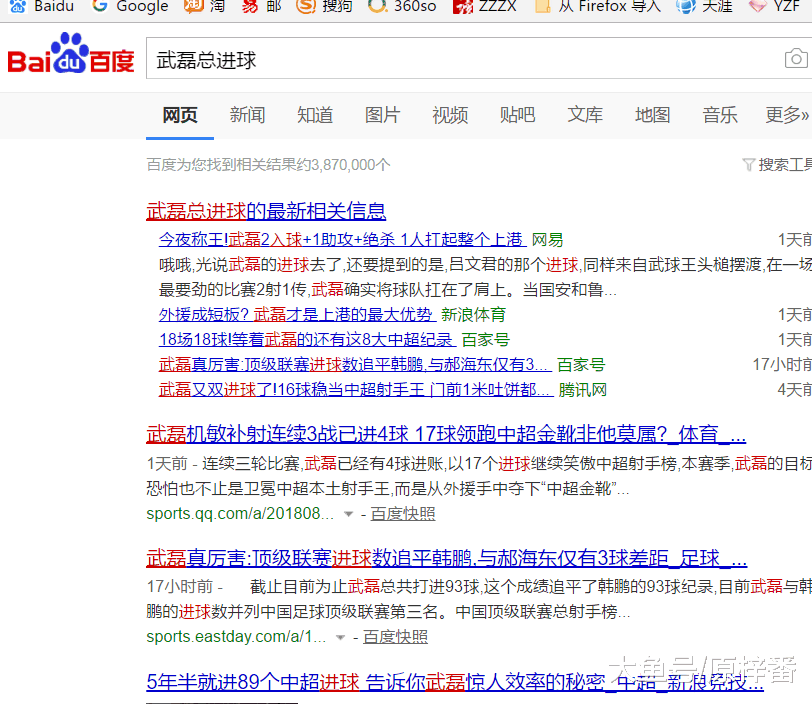
Task: Open 武磊总进球的最新相关信息 headline link
Action: pos(266,211)
